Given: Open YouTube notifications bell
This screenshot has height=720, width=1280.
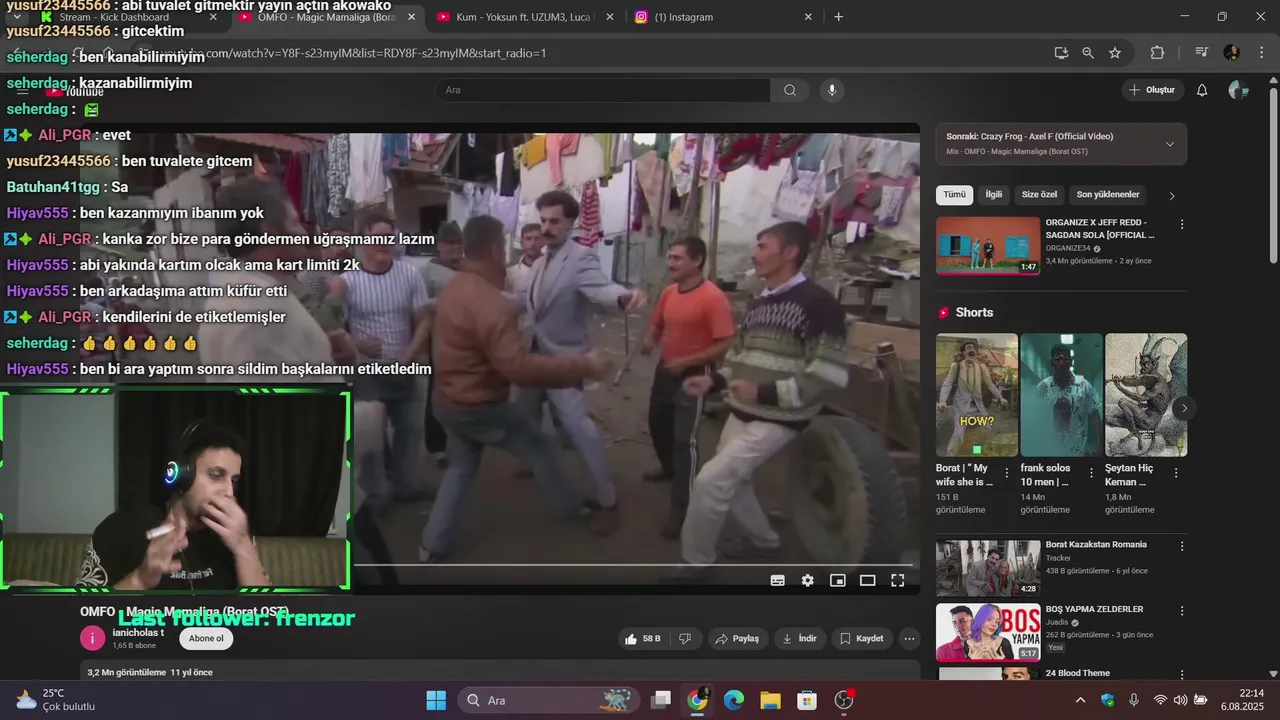Looking at the screenshot, I should tap(1202, 90).
